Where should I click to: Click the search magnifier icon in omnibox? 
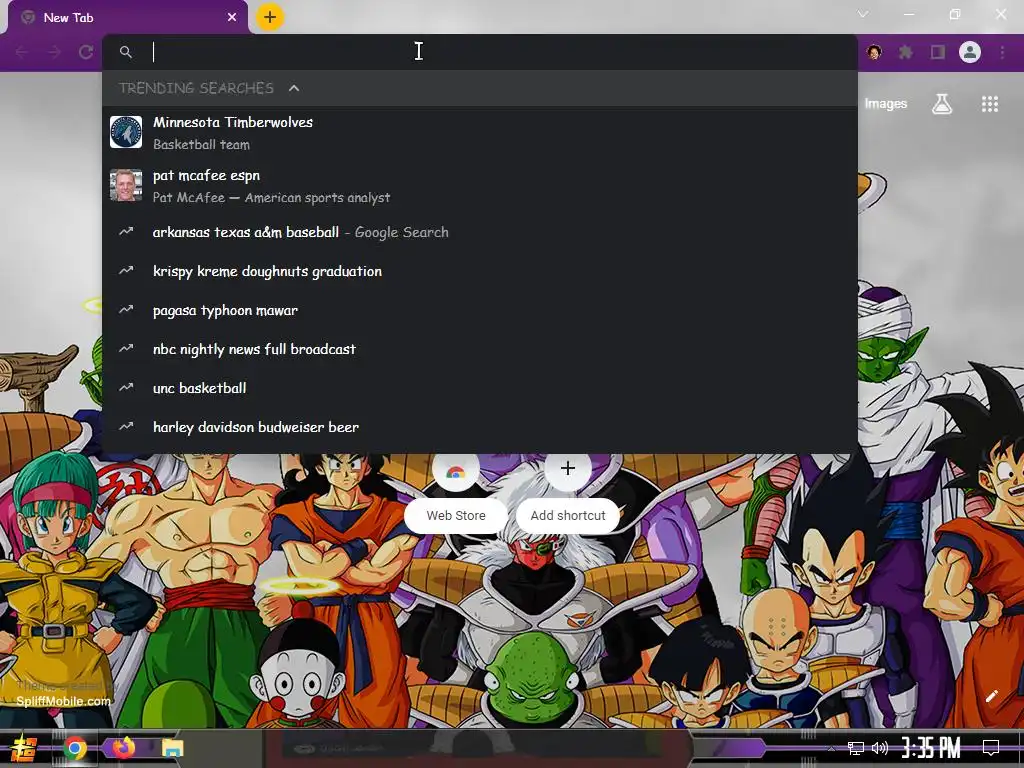126,52
